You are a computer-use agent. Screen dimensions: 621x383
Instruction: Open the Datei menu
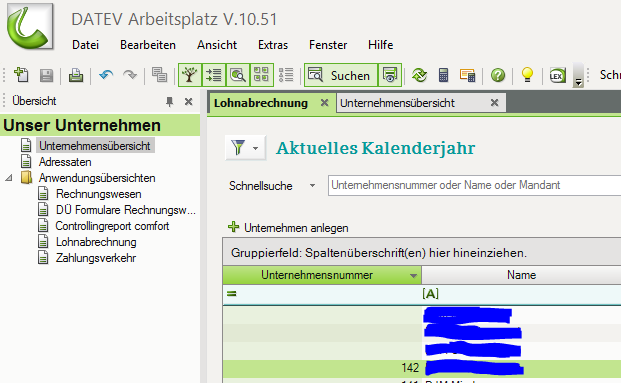coord(86,45)
